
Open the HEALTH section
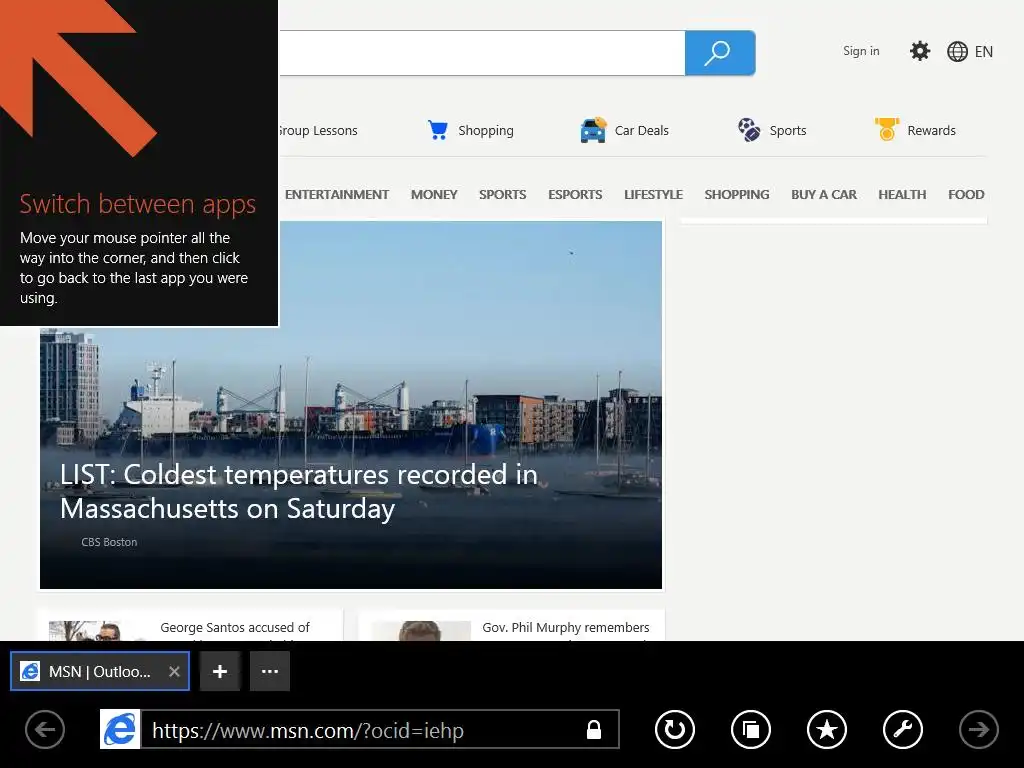902,195
